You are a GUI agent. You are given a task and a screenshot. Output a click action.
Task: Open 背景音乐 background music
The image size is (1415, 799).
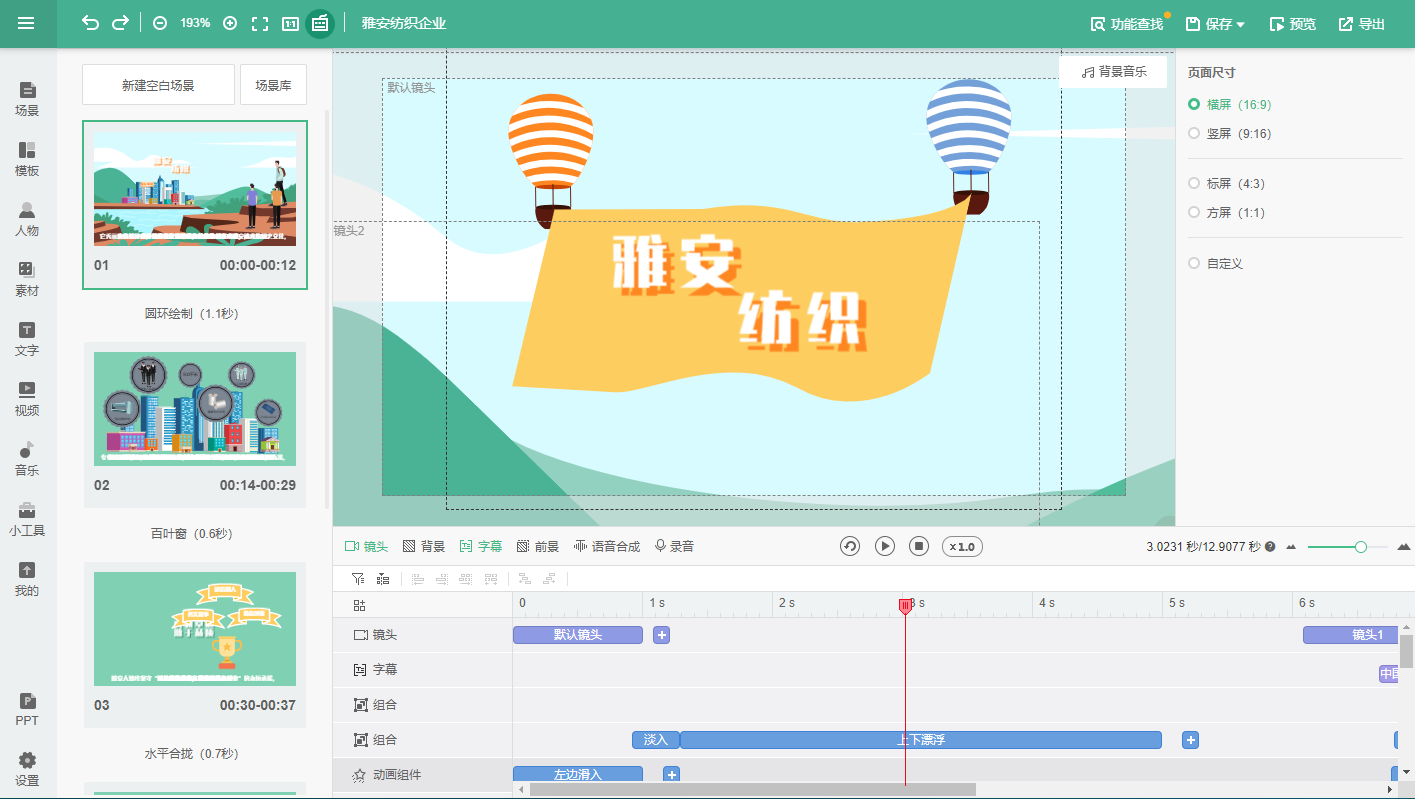(x=1113, y=72)
